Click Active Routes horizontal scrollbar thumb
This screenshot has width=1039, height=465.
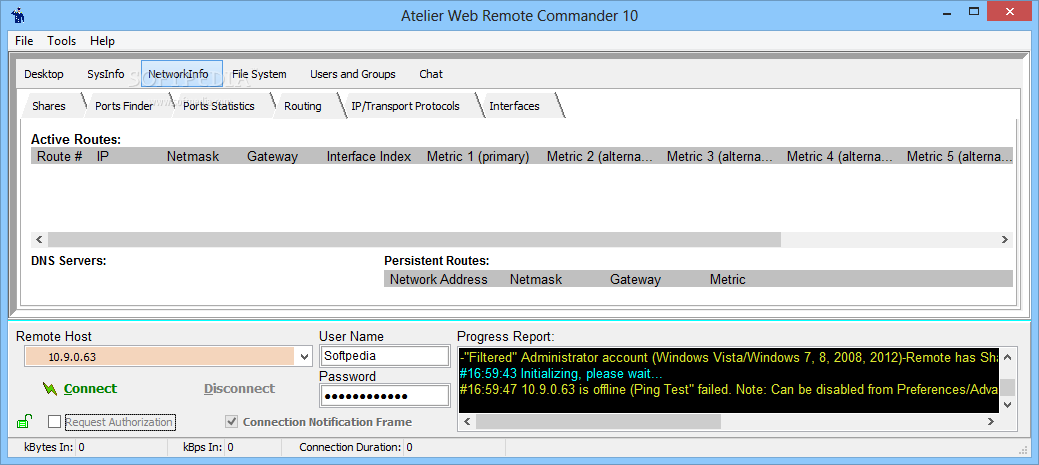(x=414, y=239)
